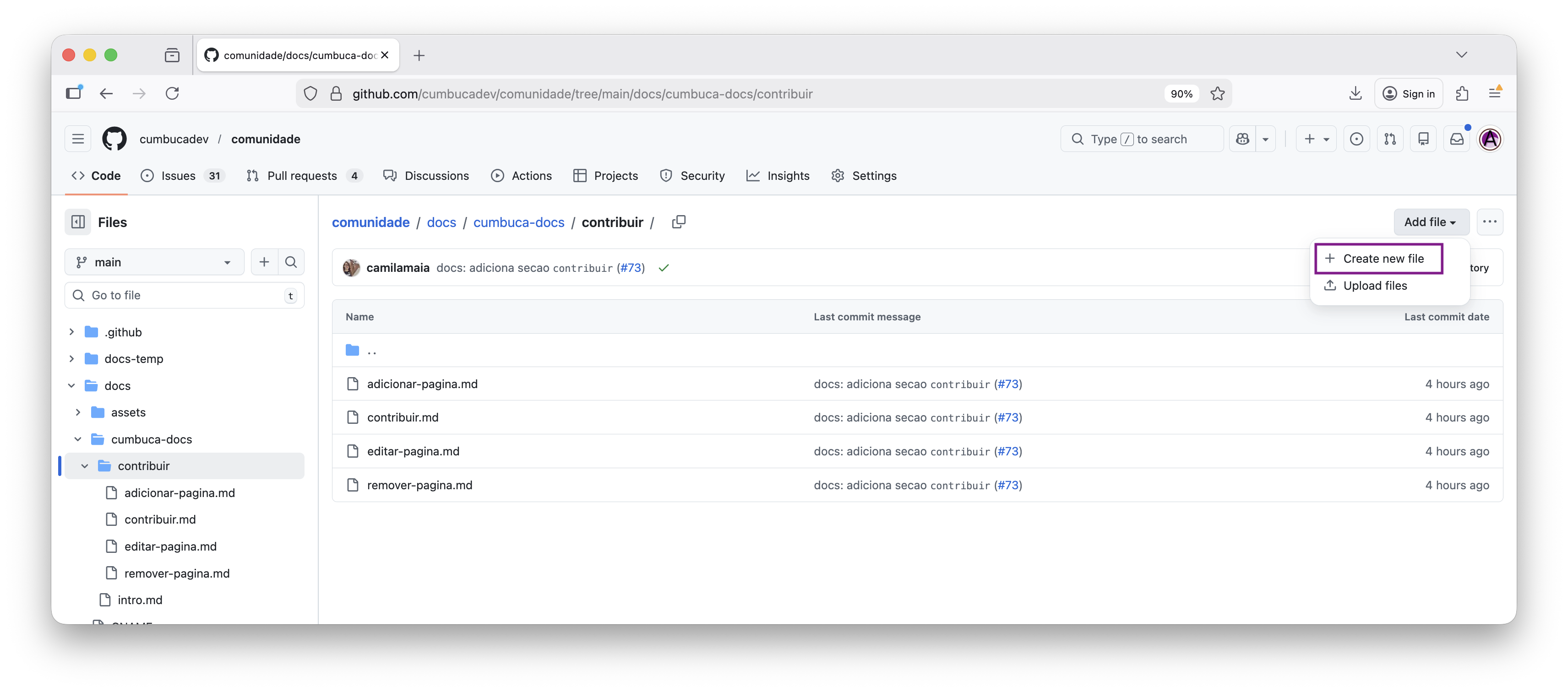
Task: Focus the Go to file input
Action: (x=185, y=295)
